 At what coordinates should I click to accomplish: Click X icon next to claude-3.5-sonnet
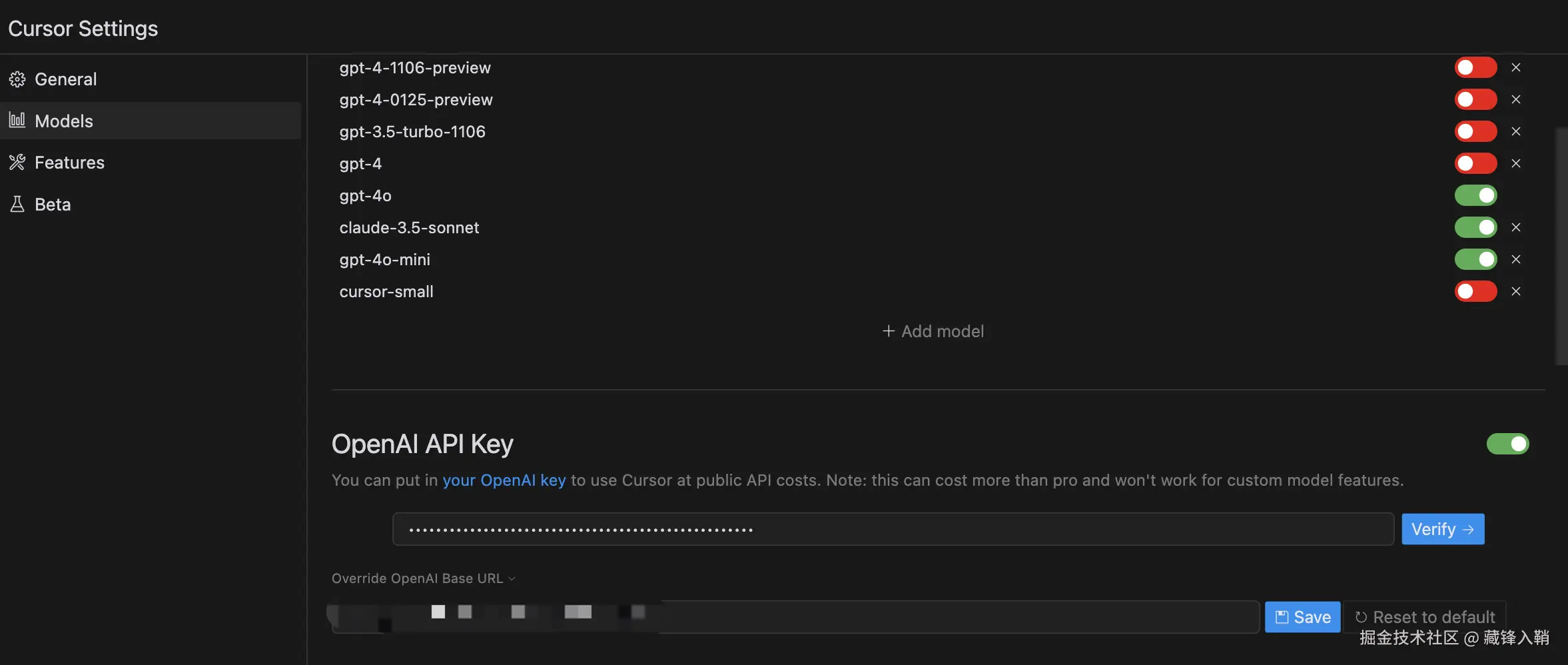coord(1516,227)
